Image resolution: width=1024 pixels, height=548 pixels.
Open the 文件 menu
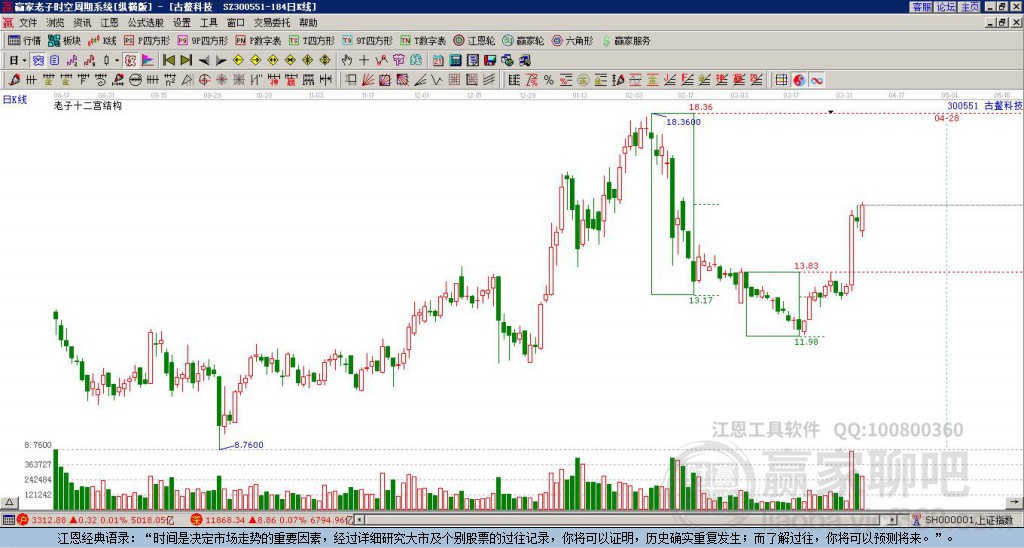point(28,23)
